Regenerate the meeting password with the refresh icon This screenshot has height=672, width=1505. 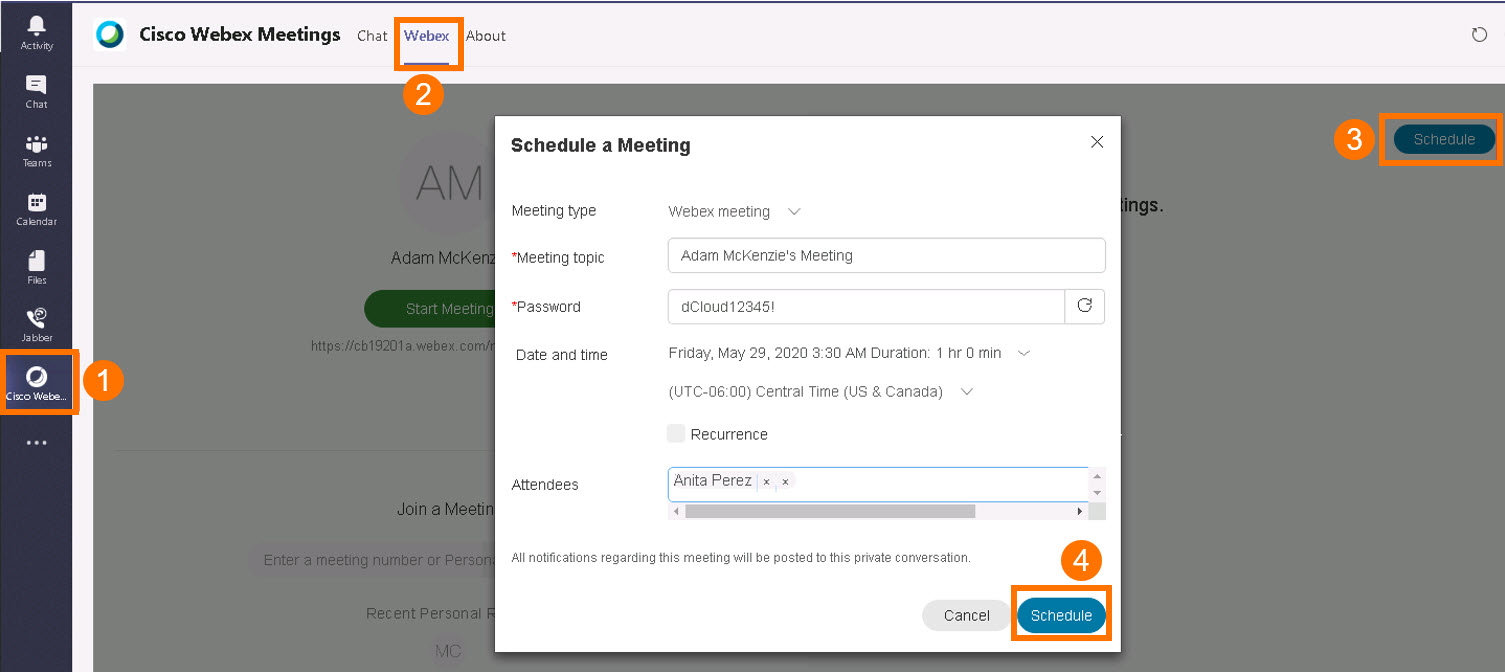point(1085,307)
